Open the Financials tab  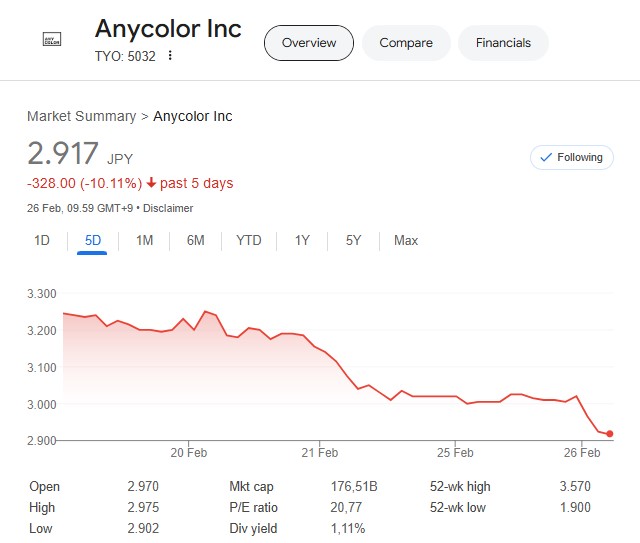pos(503,43)
